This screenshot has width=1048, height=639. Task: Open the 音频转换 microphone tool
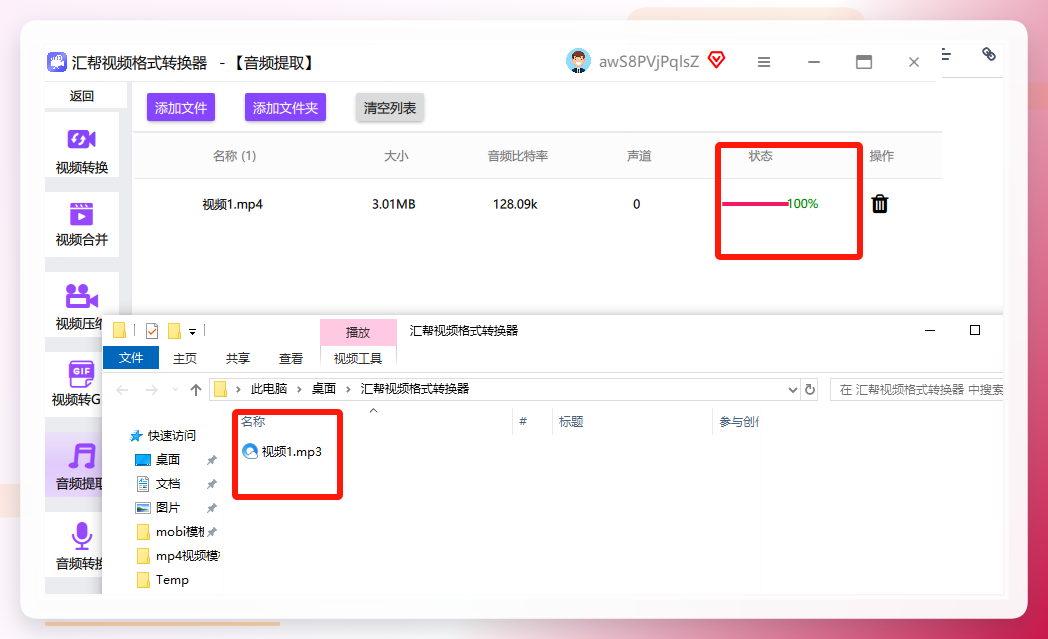(82, 536)
